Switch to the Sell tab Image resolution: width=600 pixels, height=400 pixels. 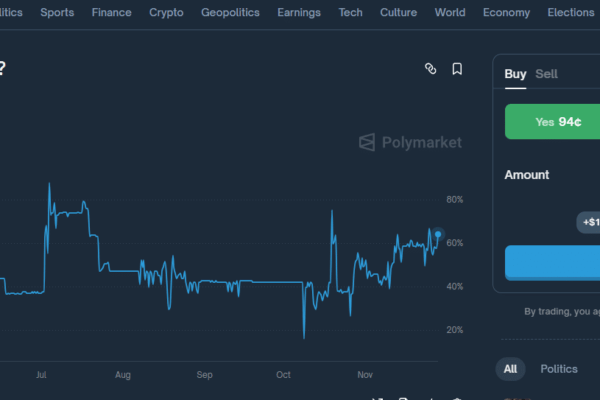click(546, 74)
